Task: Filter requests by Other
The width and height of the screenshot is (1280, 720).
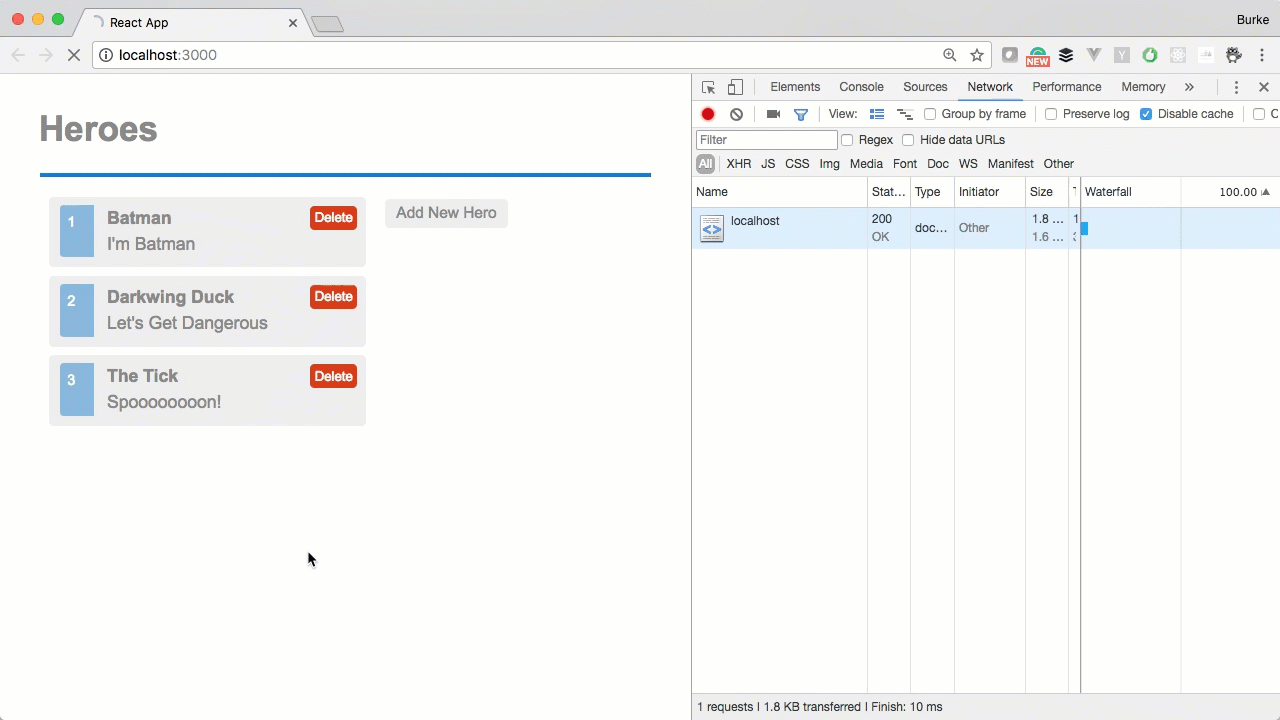Action: 1059,164
